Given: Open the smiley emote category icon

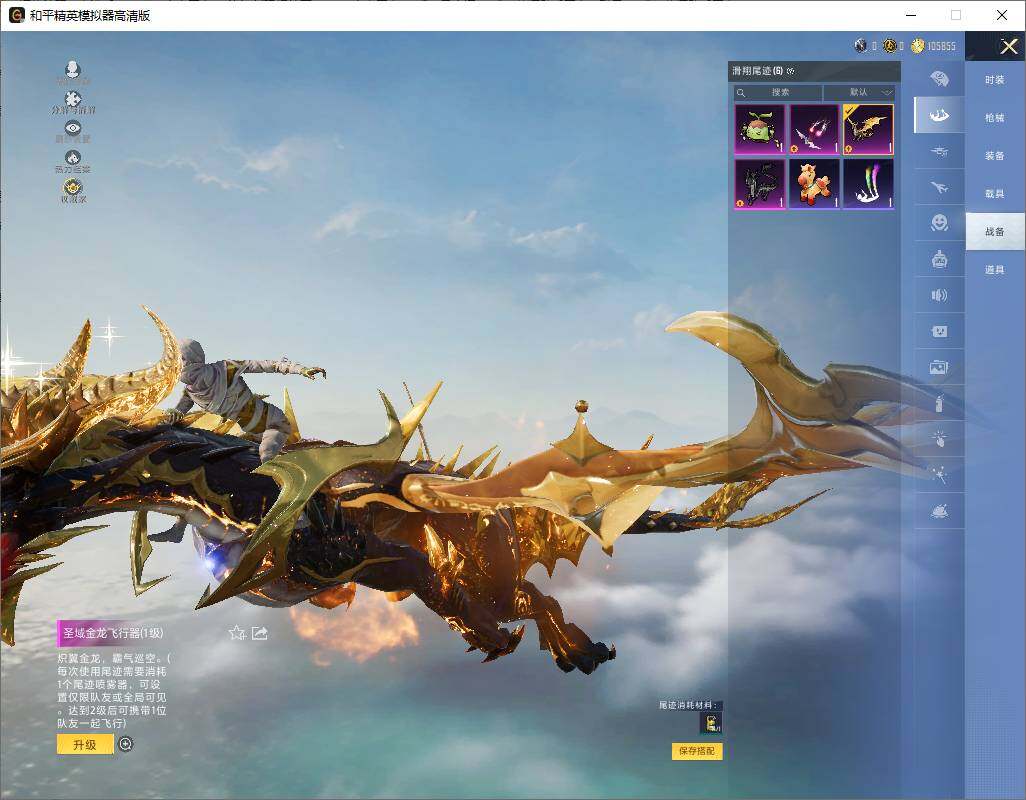Looking at the screenshot, I should (939, 223).
